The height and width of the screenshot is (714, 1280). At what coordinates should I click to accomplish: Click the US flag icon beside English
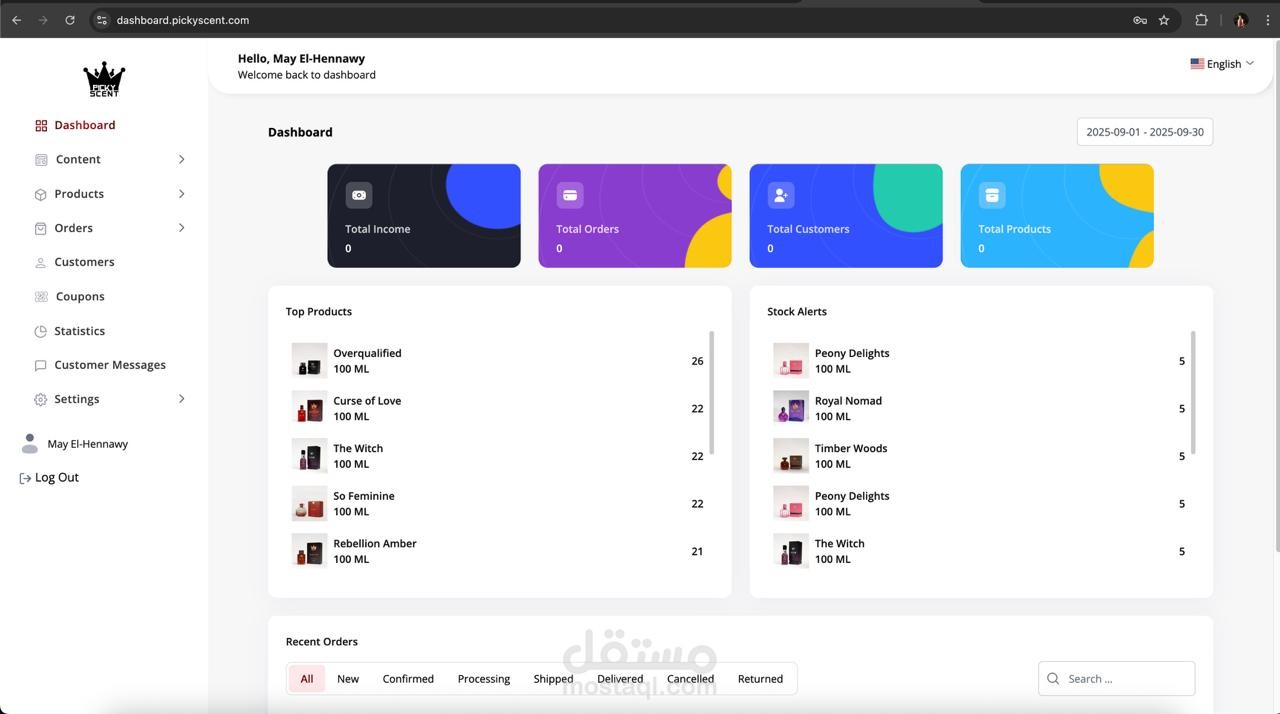click(x=1197, y=64)
